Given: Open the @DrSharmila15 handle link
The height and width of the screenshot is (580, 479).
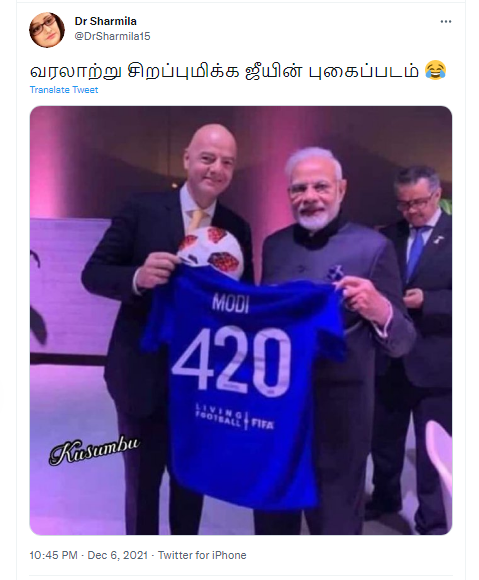Looking at the screenshot, I should coord(112,36).
